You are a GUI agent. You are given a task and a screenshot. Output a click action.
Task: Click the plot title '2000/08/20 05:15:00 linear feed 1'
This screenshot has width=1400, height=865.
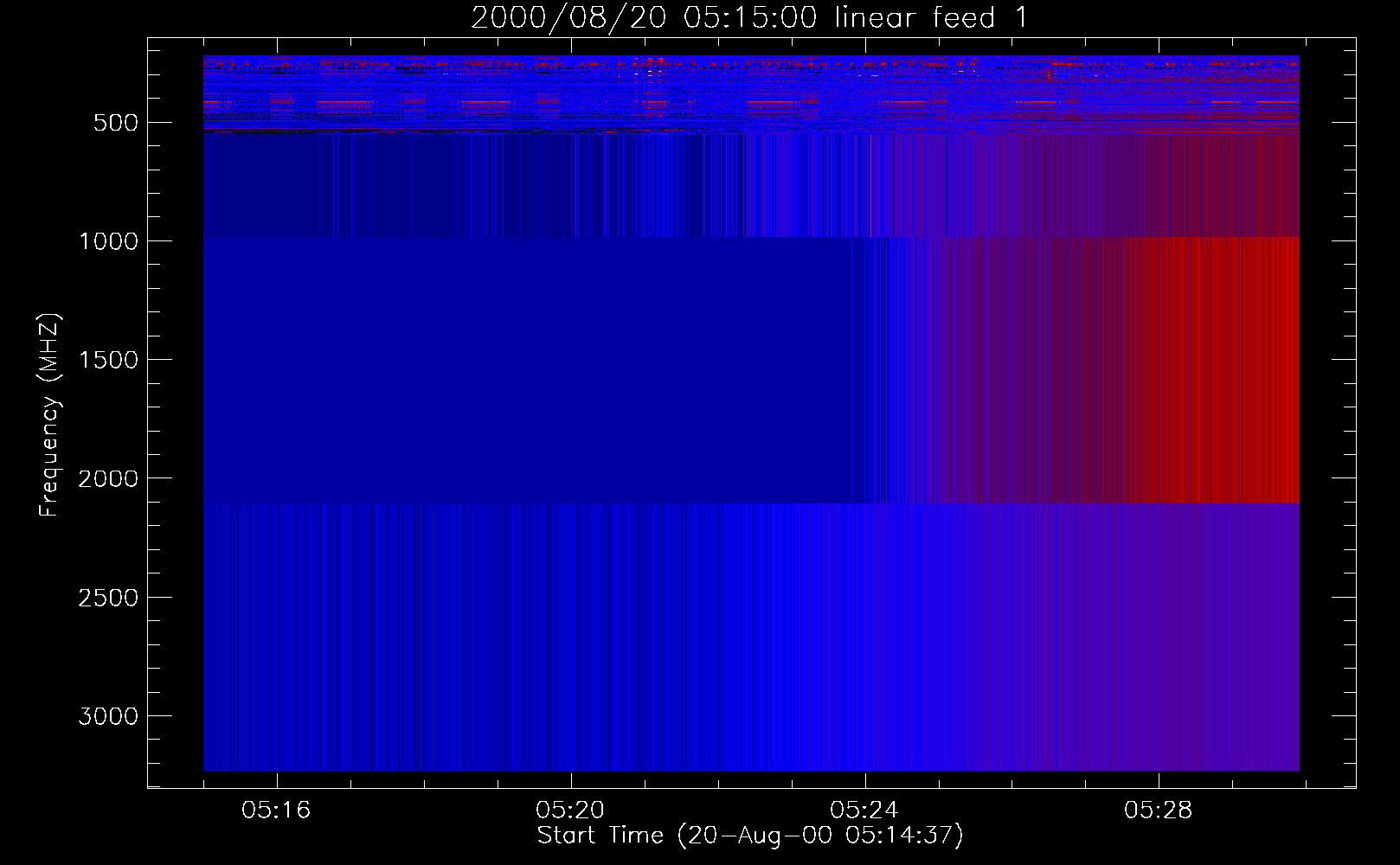coord(749,17)
